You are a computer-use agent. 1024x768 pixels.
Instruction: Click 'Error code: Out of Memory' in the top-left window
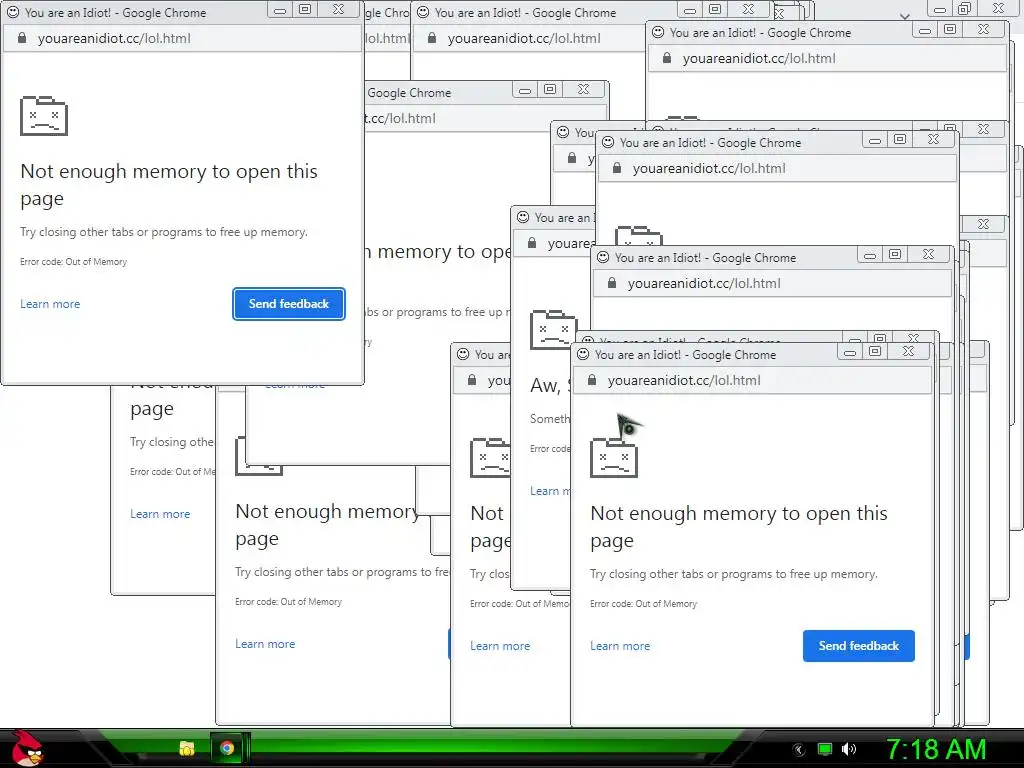pos(74,262)
